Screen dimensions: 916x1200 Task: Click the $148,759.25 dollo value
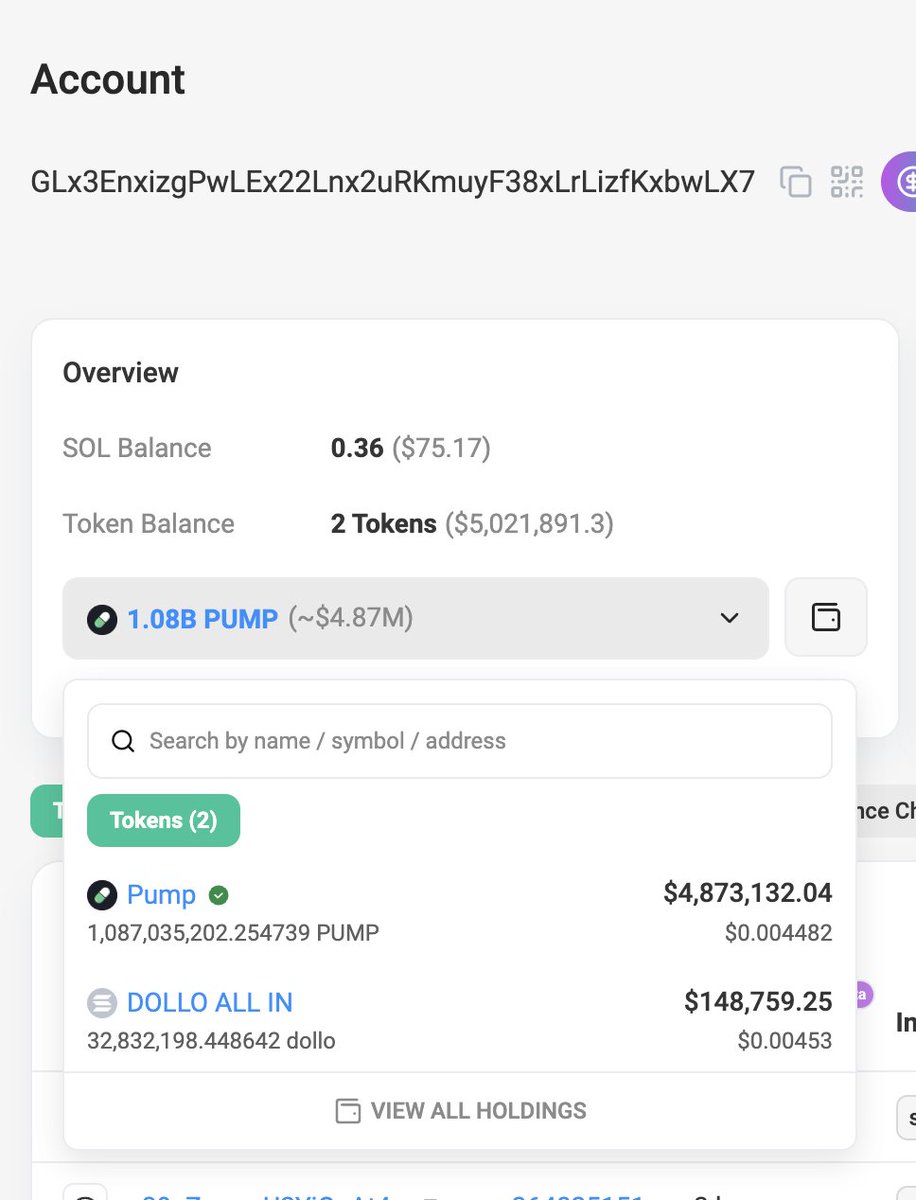pos(758,1001)
